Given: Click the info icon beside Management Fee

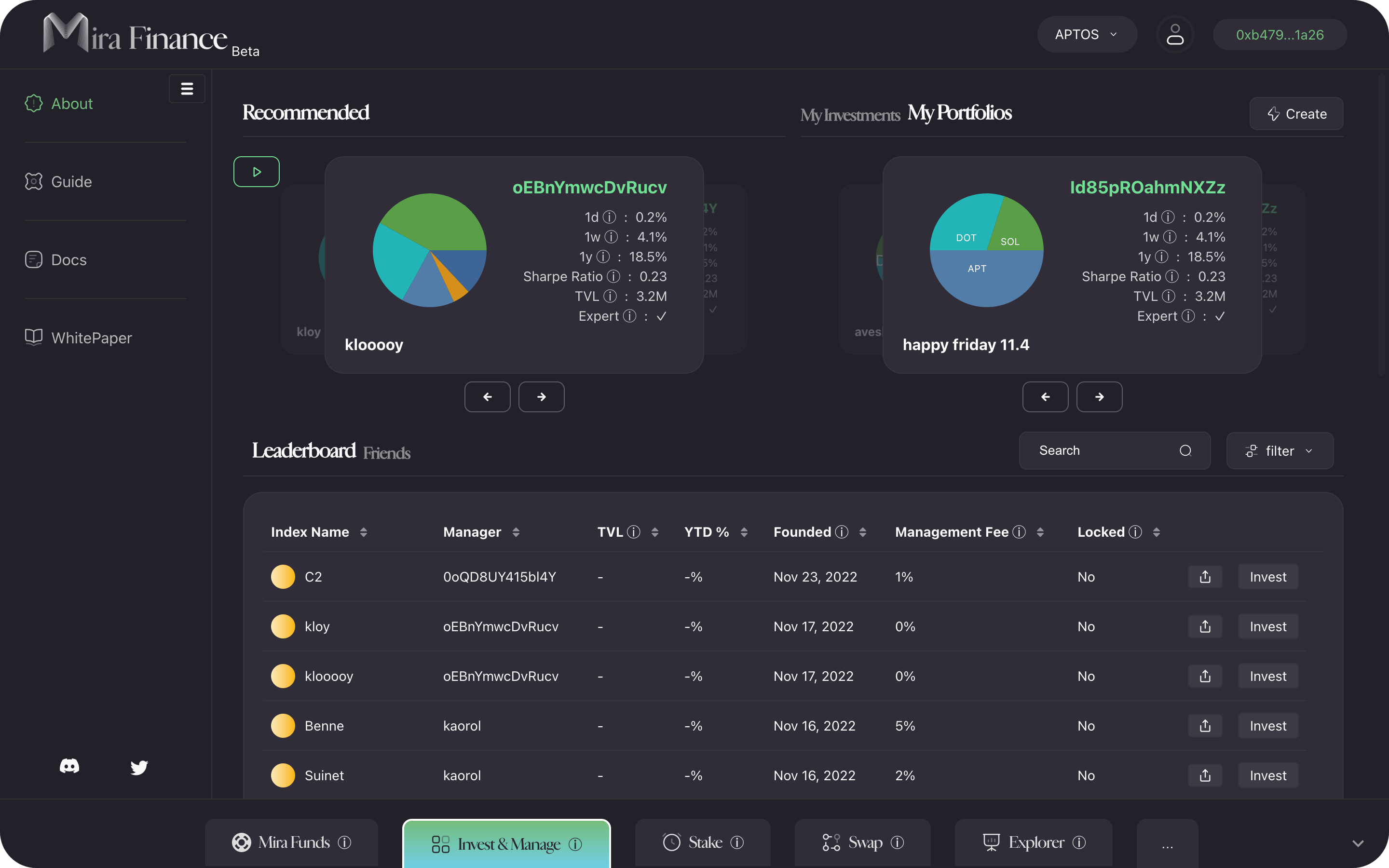Looking at the screenshot, I should [x=1019, y=532].
